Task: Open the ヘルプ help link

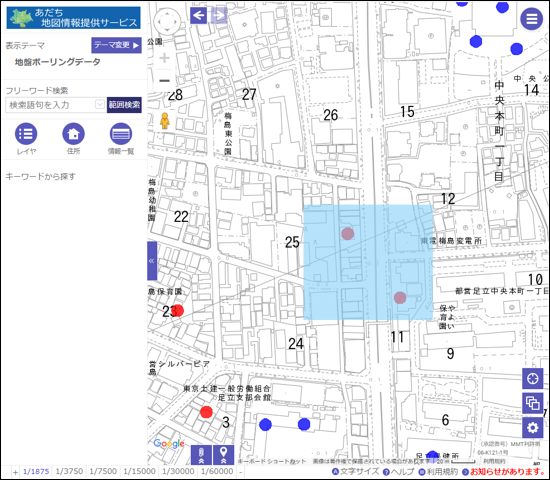Action: pos(398,472)
